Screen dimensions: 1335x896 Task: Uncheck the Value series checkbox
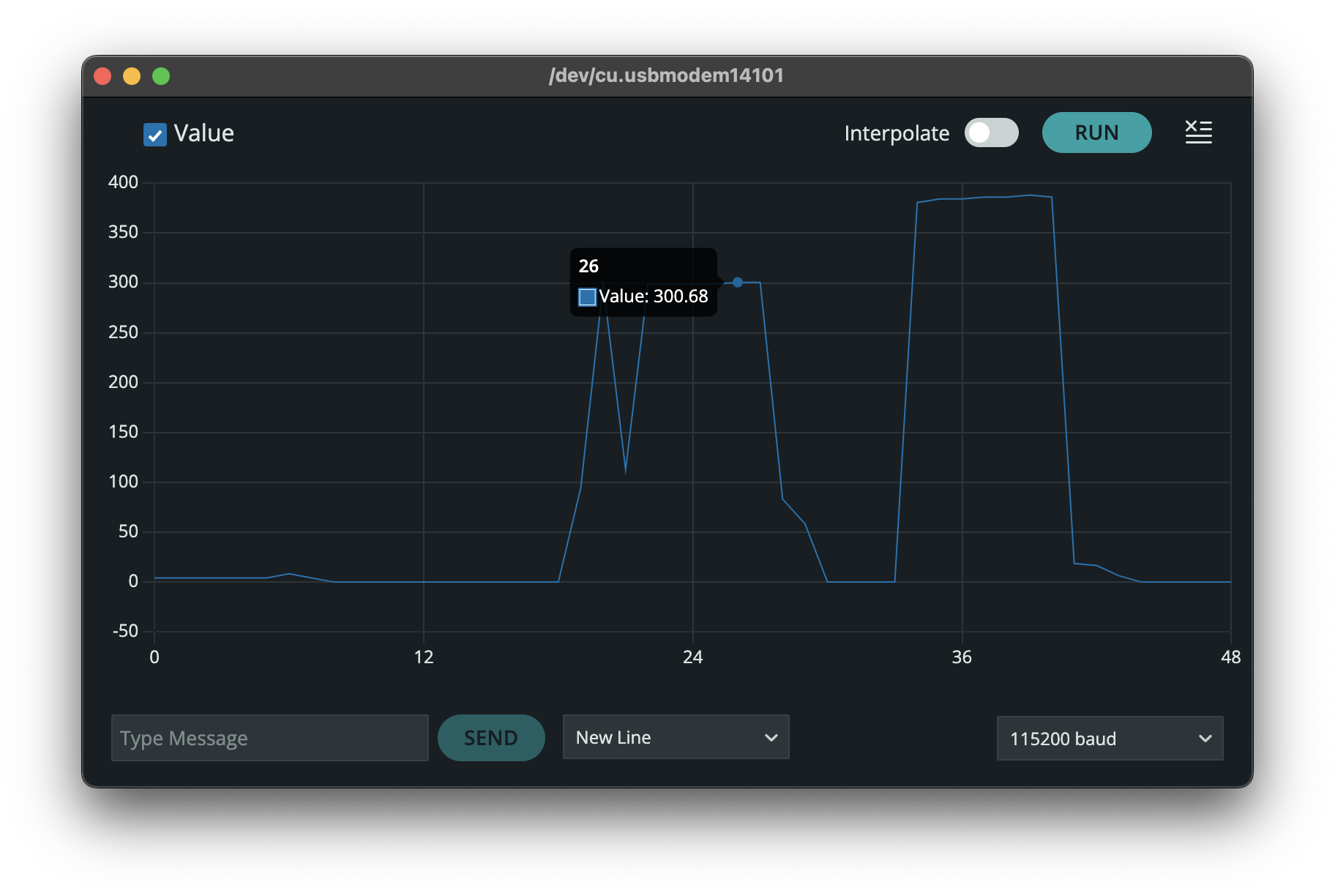(155, 135)
